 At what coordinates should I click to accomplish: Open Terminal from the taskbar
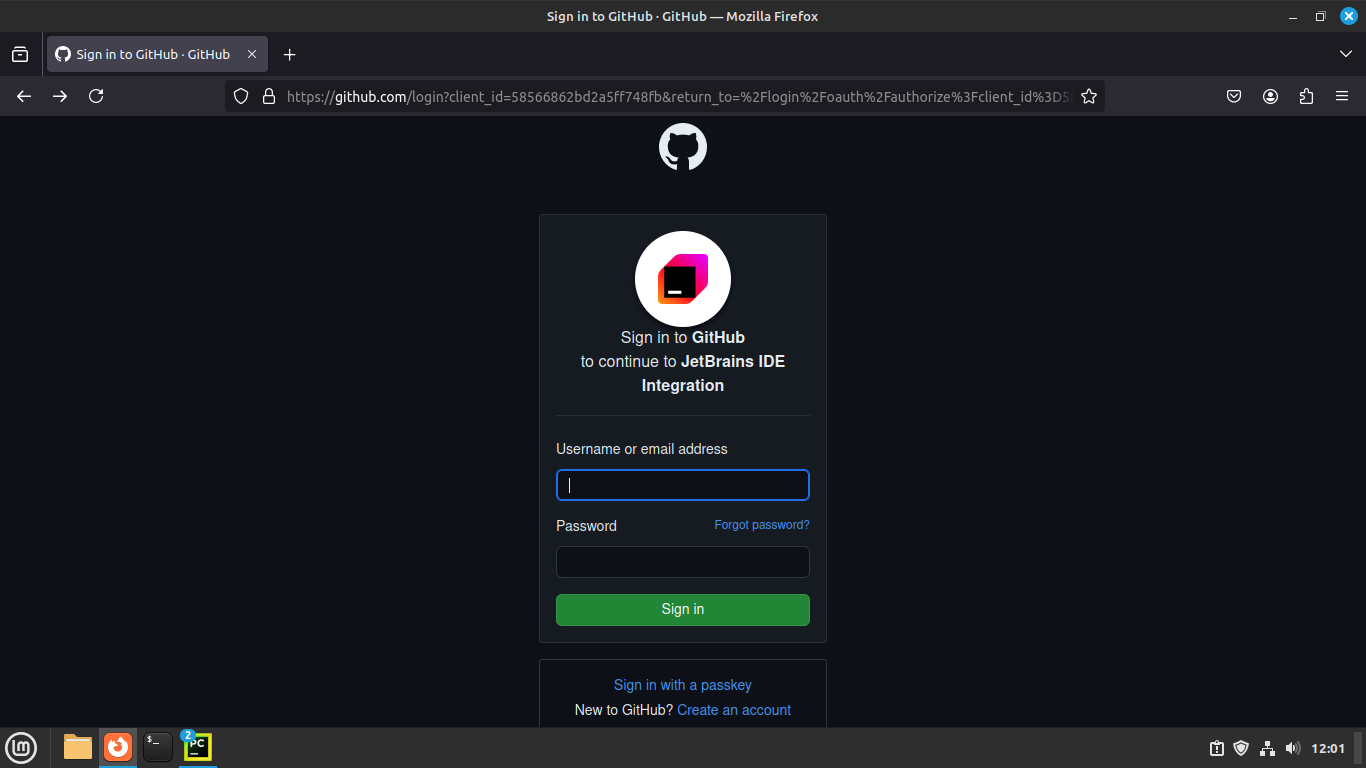click(158, 747)
